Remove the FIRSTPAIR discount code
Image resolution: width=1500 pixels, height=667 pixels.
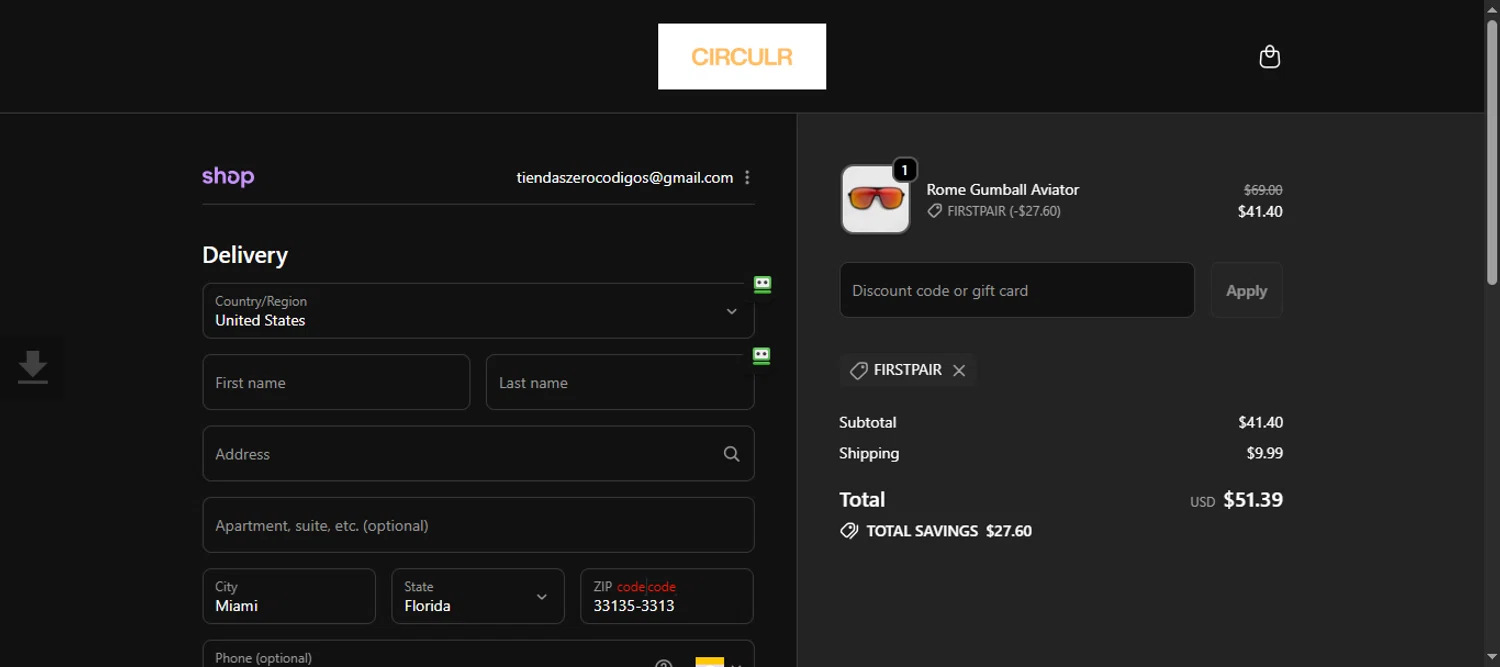coord(959,370)
